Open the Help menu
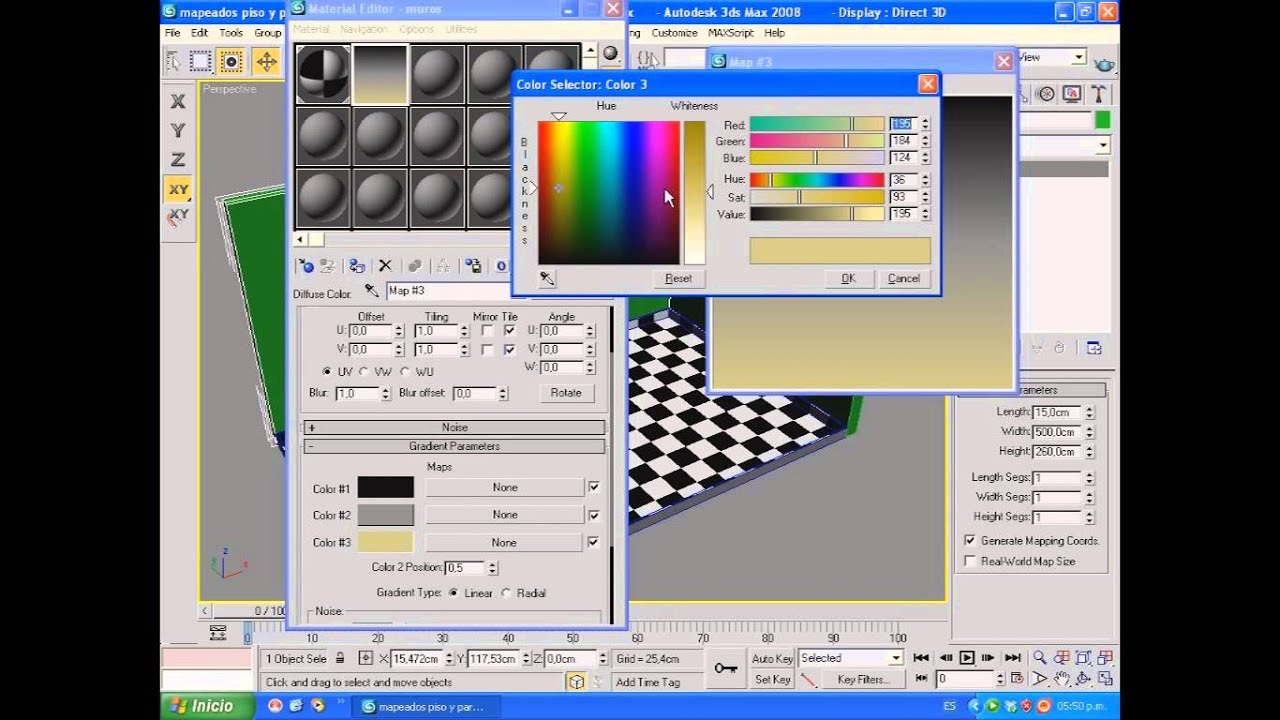 [x=774, y=33]
